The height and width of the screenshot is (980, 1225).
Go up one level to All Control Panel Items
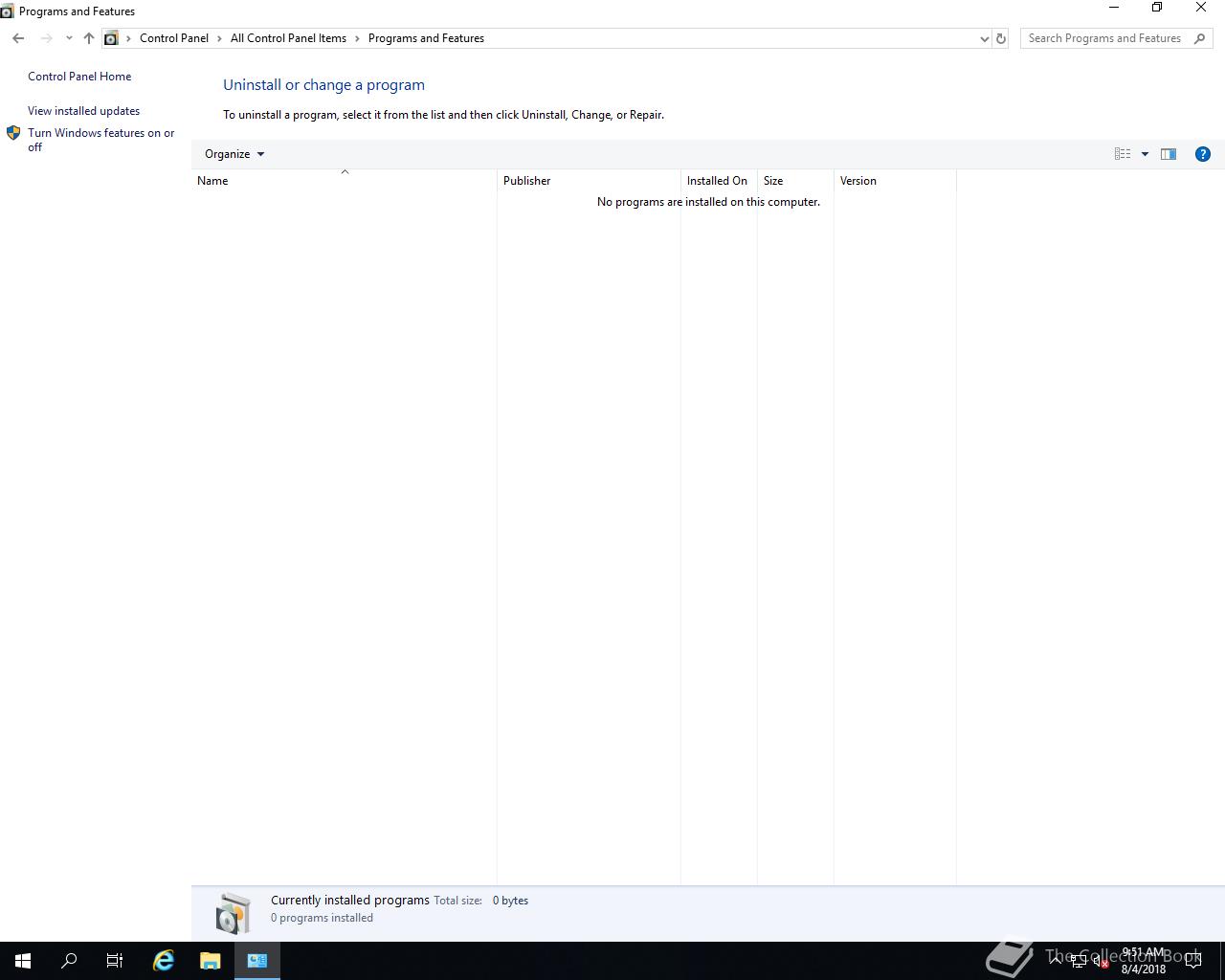tap(88, 38)
